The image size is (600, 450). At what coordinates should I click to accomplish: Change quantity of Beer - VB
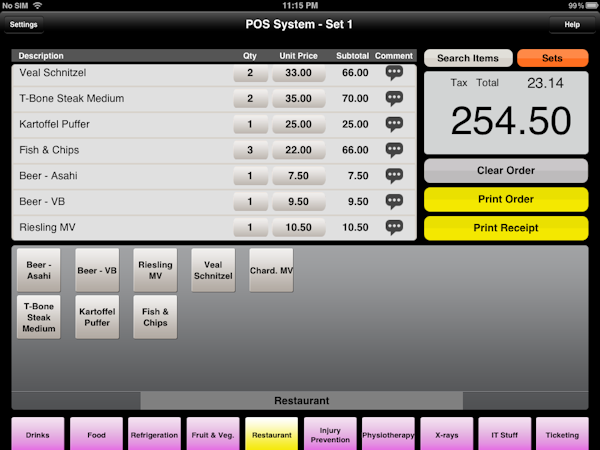pyautogui.click(x=250, y=201)
